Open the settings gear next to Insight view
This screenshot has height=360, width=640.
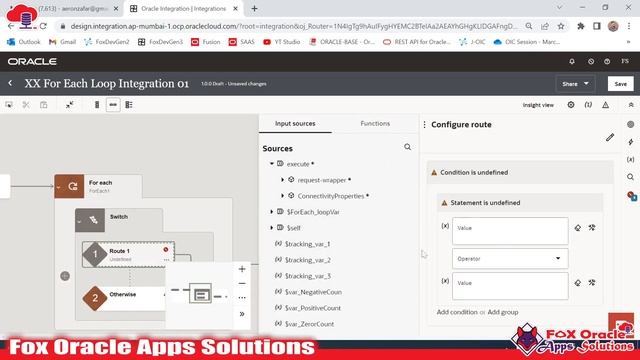(x=571, y=105)
